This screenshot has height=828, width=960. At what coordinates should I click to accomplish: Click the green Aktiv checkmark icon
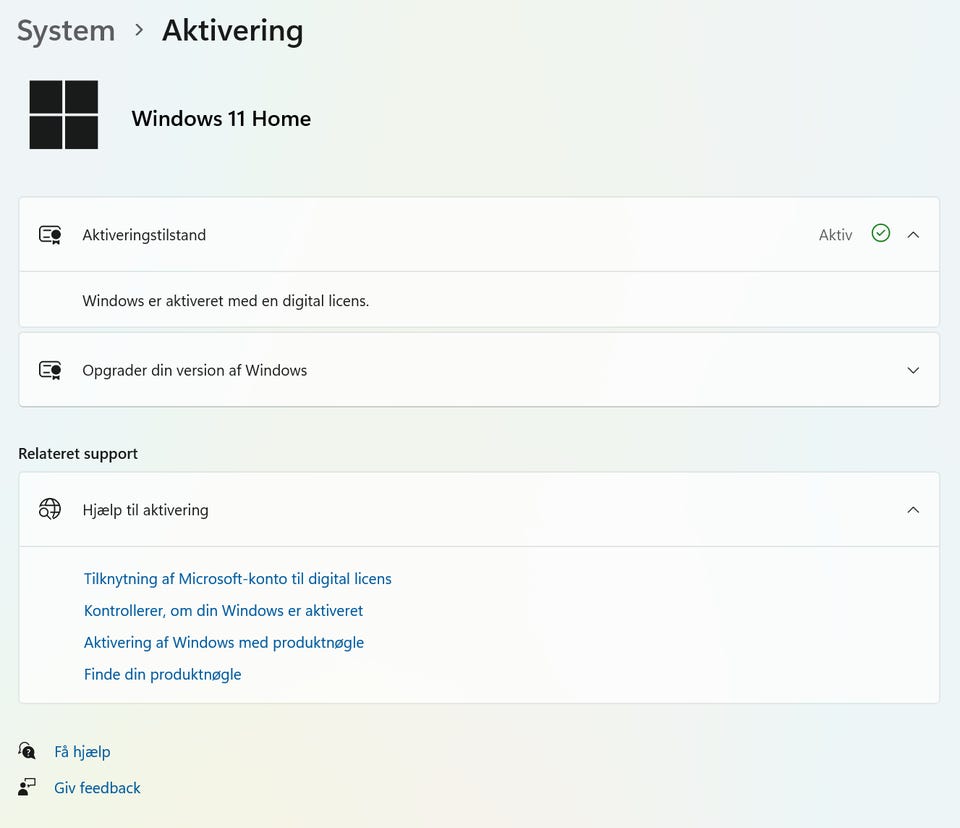880,233
